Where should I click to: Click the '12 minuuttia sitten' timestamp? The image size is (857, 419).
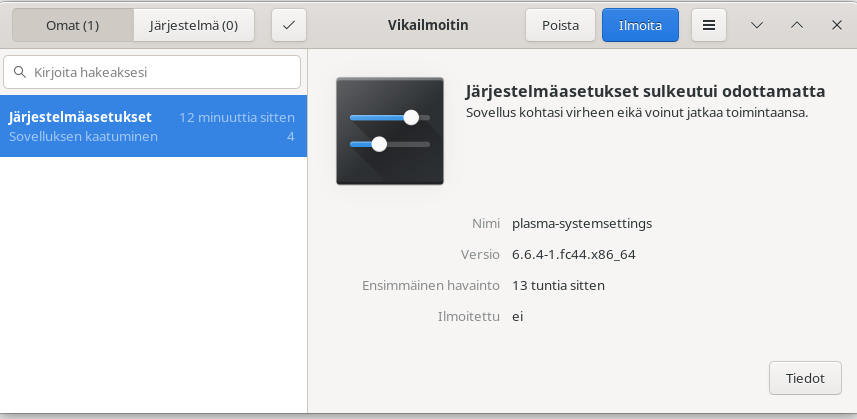tap(237, 117)
